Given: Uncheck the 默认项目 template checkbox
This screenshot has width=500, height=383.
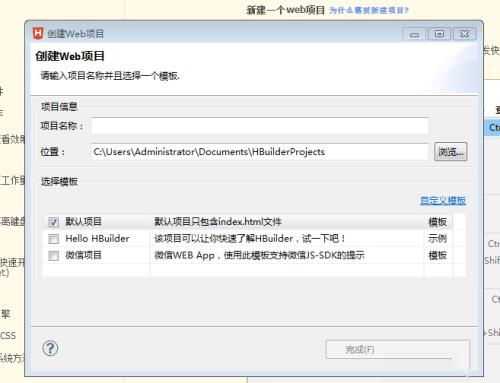Looking at the screenshot, I should pyautogui.click(x=54, y=222).
